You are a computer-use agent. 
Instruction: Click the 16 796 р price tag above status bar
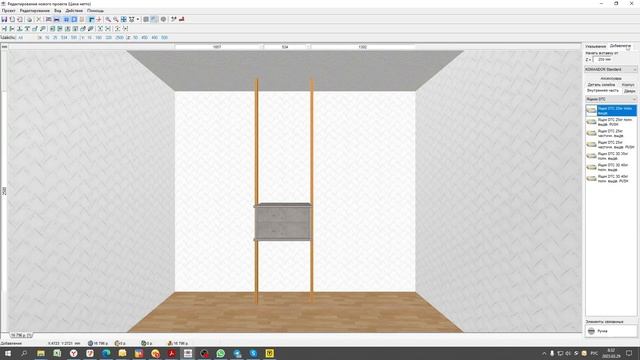click(21, 335)
